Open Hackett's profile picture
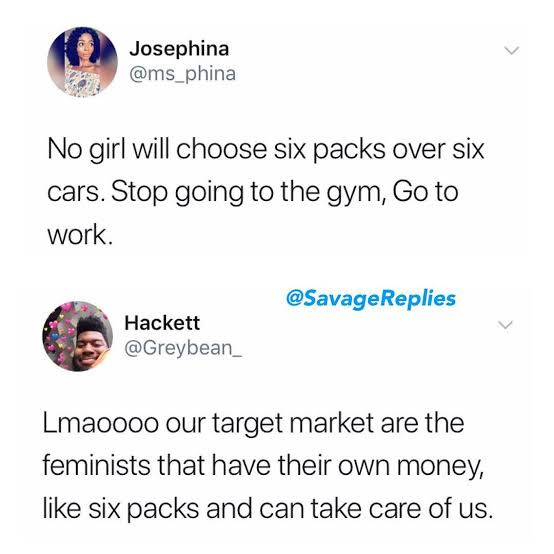The width and height of the screenshot is (554, 554). (78, 336)
